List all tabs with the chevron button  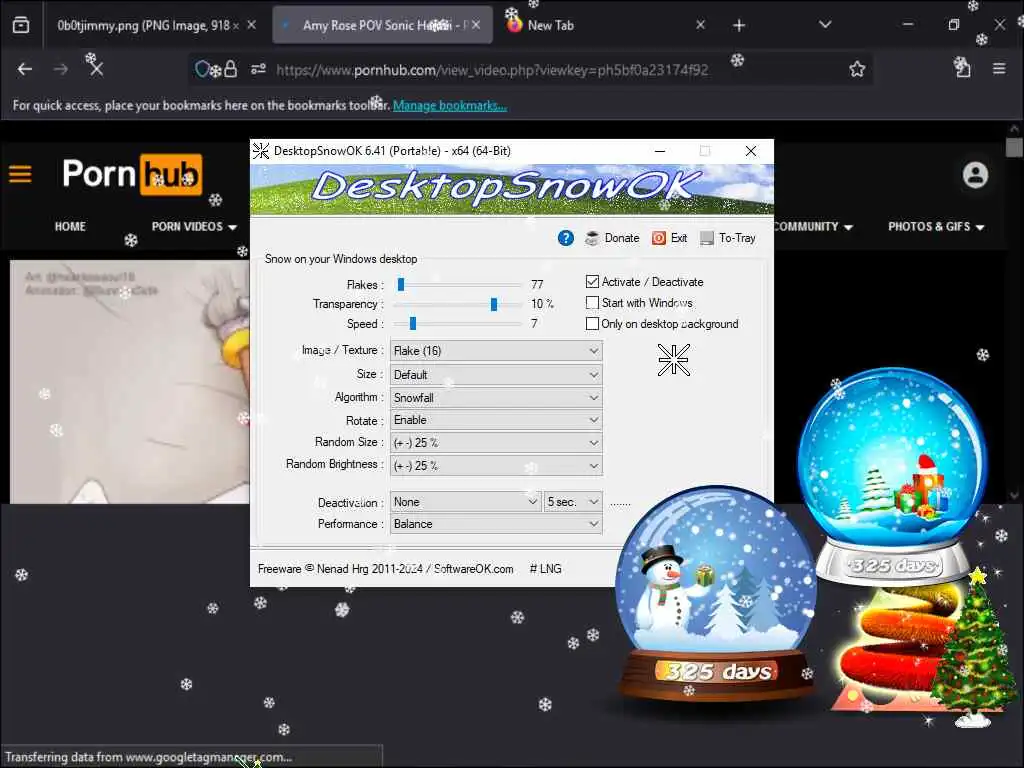(825, 25)
